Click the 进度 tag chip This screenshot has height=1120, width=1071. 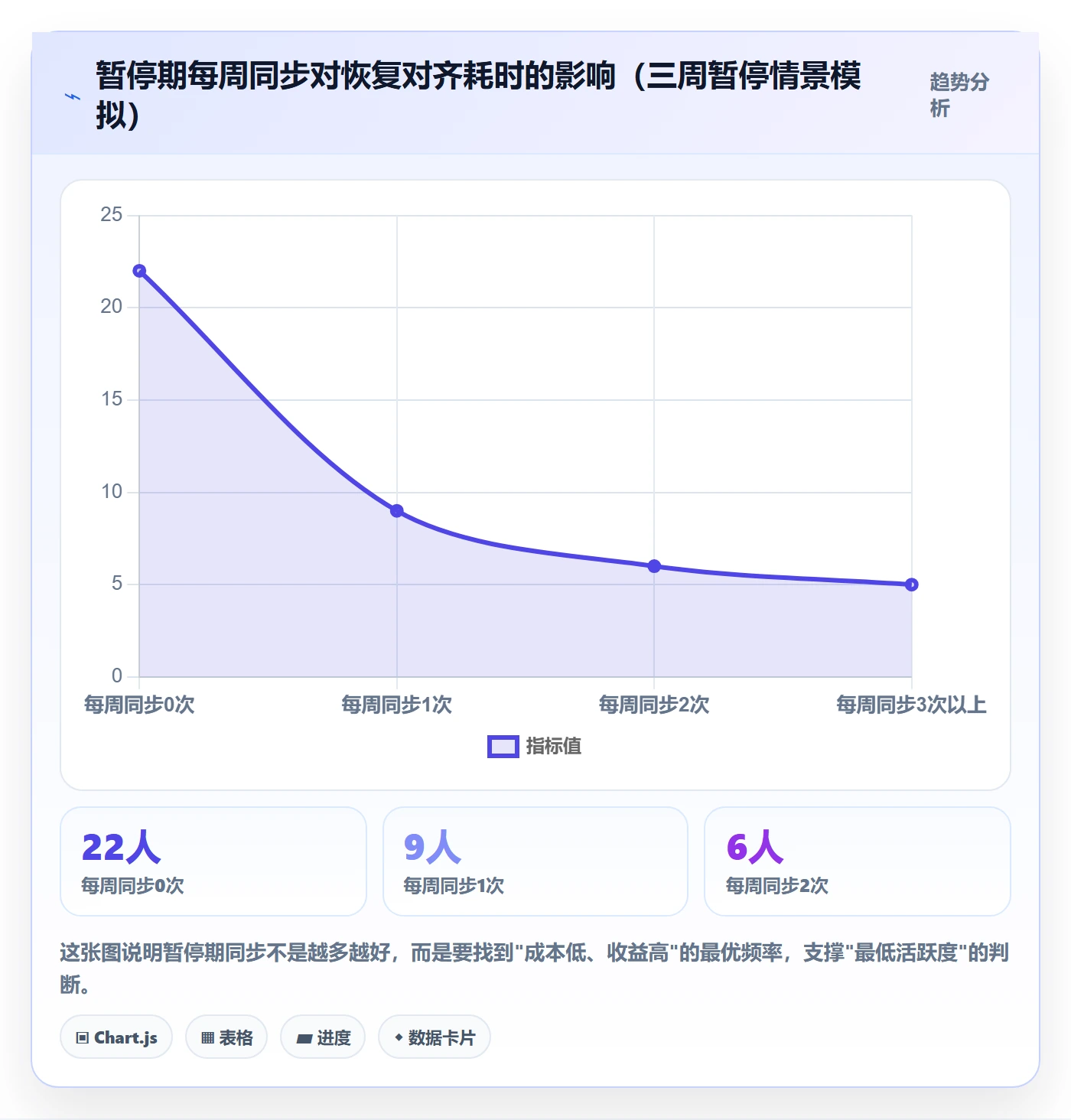click(x=323, y=1037)
